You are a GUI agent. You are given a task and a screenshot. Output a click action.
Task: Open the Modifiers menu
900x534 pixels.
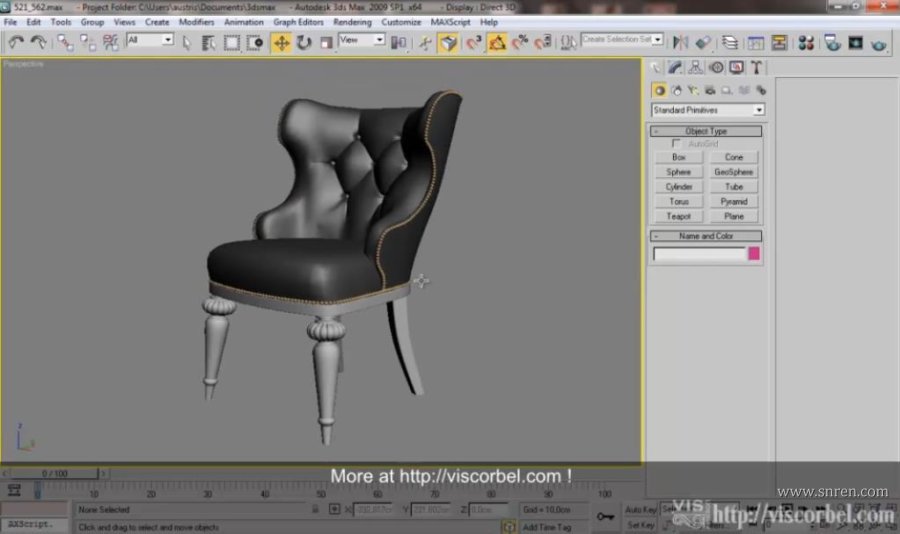(x=196, y=21)
